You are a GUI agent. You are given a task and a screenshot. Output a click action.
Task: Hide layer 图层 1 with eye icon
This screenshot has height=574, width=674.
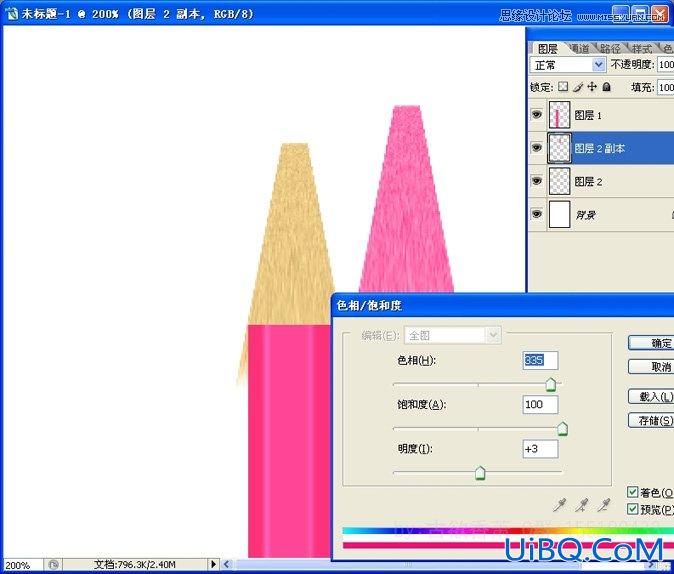point(536,115)
